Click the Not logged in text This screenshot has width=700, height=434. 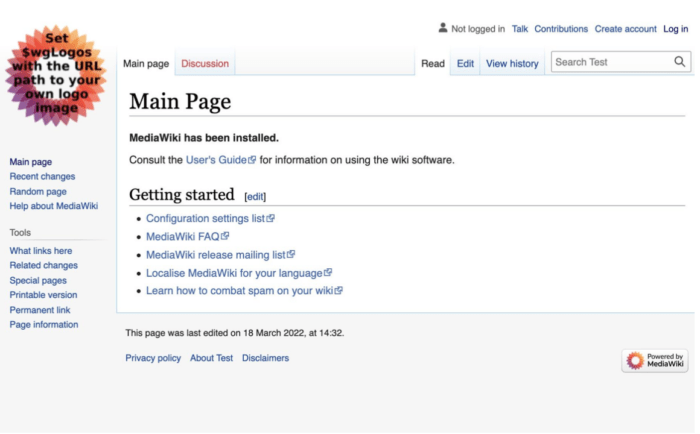pyautogui.click(x=478, y=29)
